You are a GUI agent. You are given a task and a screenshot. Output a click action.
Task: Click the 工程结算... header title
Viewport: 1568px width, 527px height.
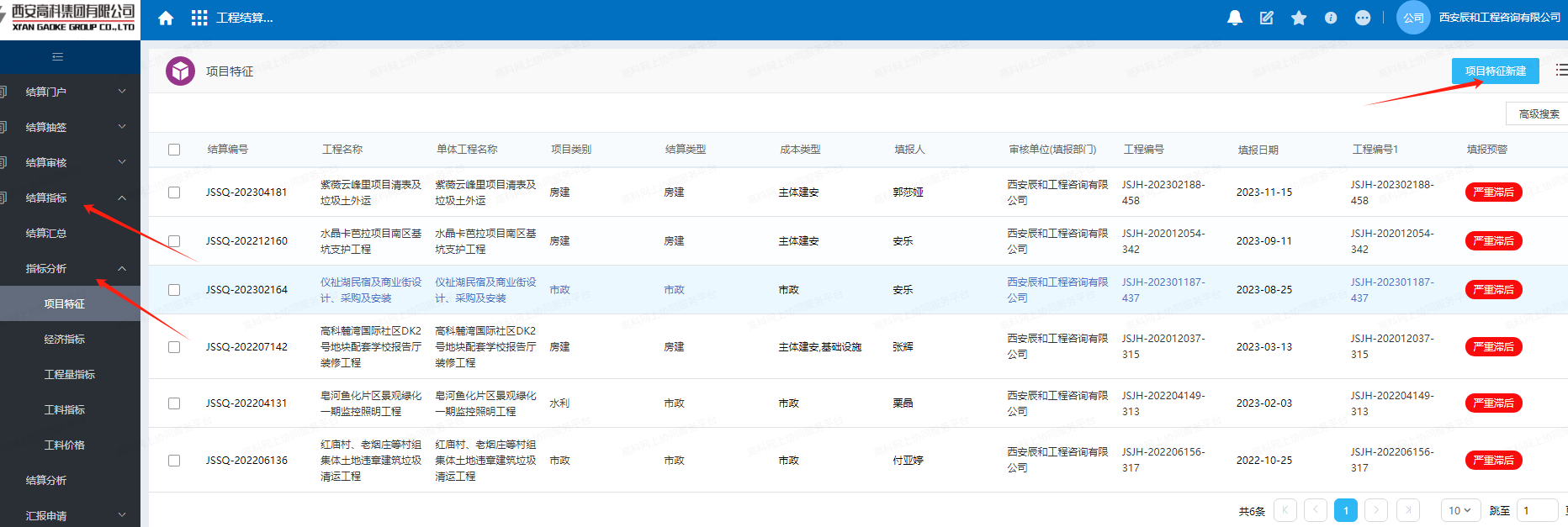click(245, 18)
